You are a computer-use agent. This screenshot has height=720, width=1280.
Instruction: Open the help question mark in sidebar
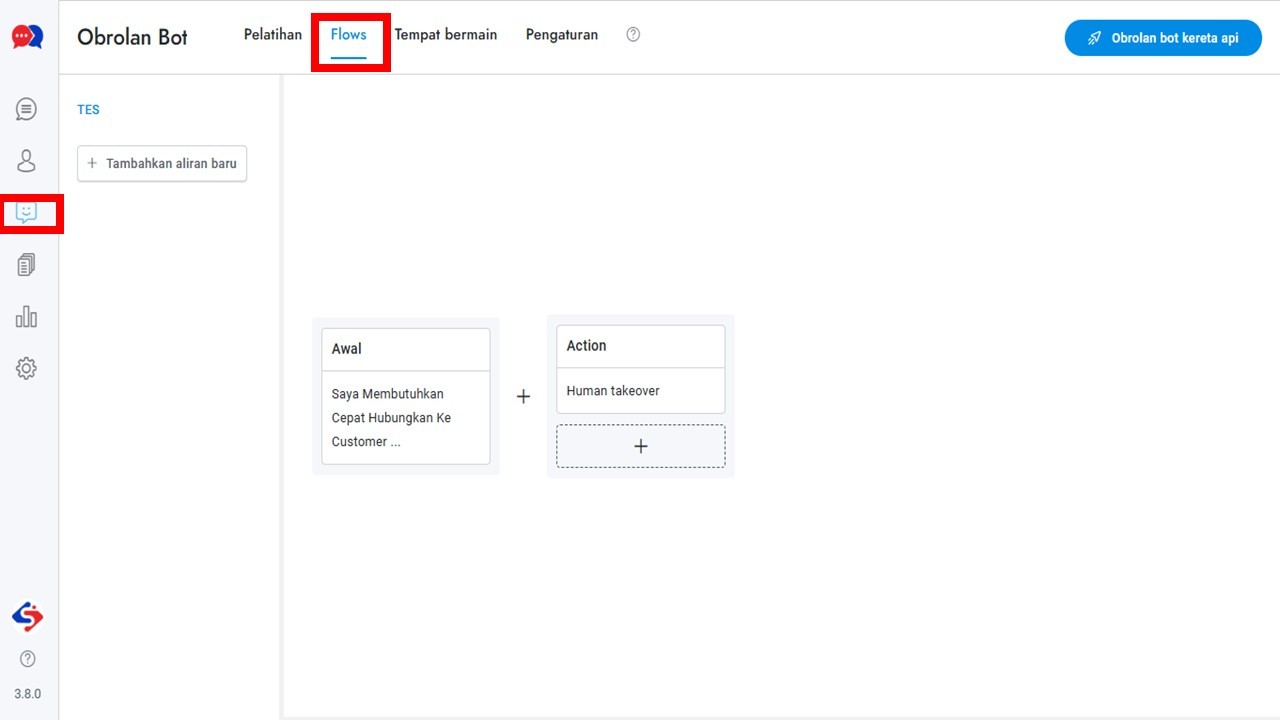(x=28, y=658)
